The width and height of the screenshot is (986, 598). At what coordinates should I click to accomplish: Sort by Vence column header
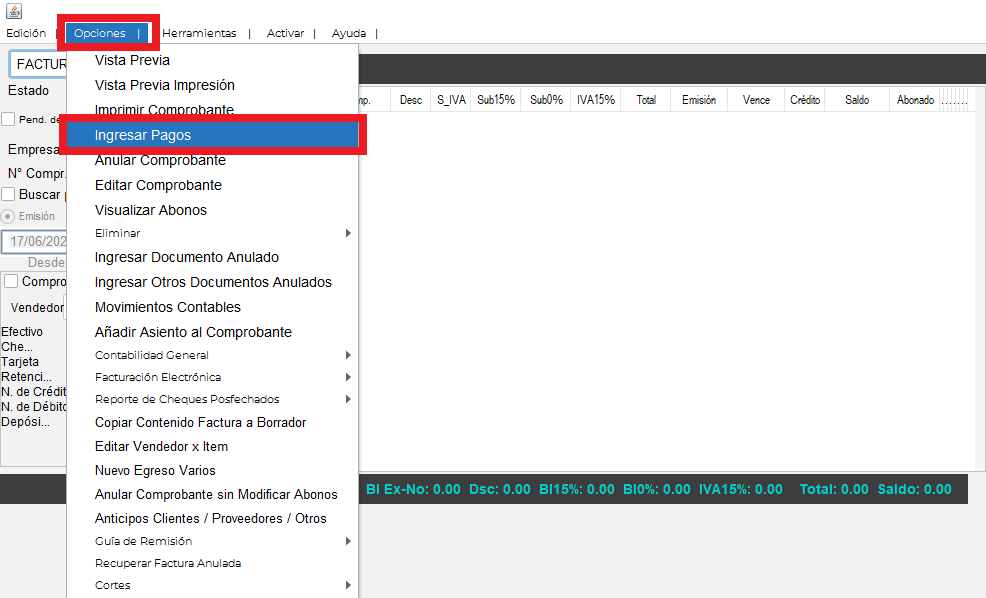[x=756, y=100]
